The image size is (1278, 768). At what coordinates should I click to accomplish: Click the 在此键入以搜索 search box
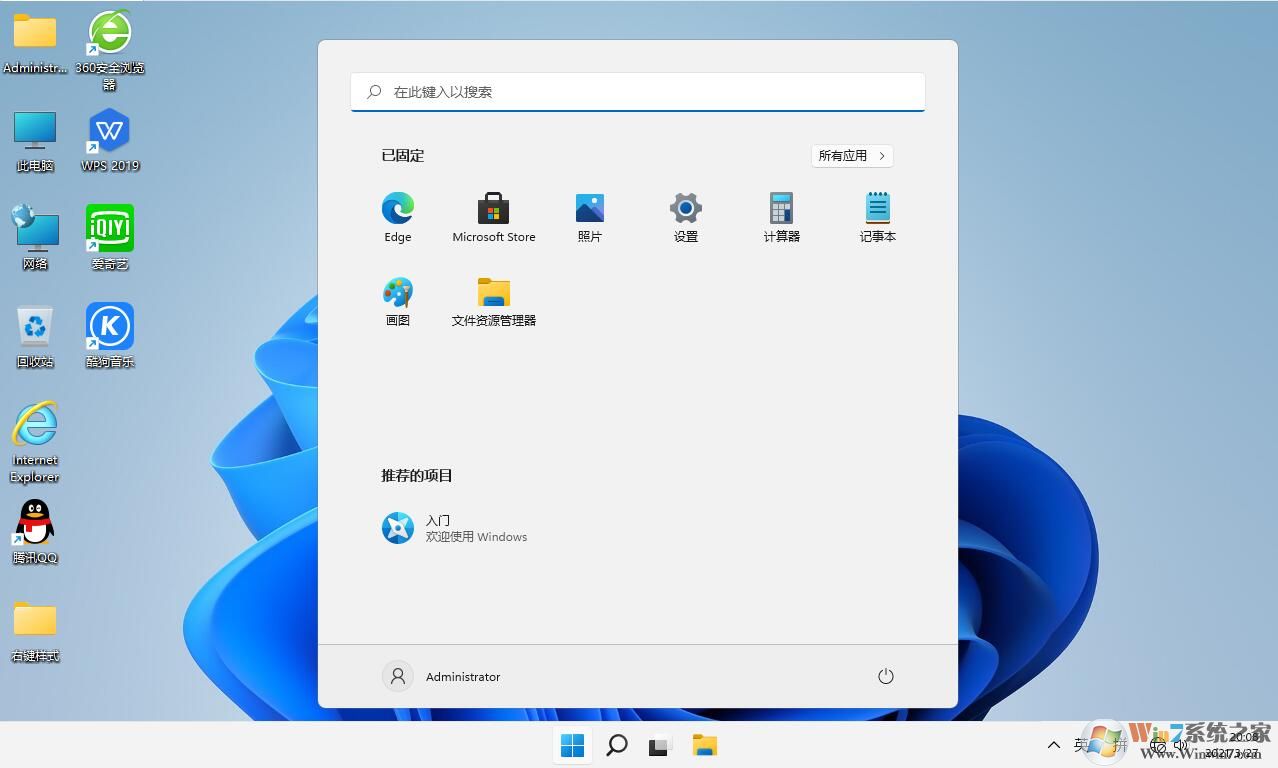pyautogui.click(x=638, y=91)
